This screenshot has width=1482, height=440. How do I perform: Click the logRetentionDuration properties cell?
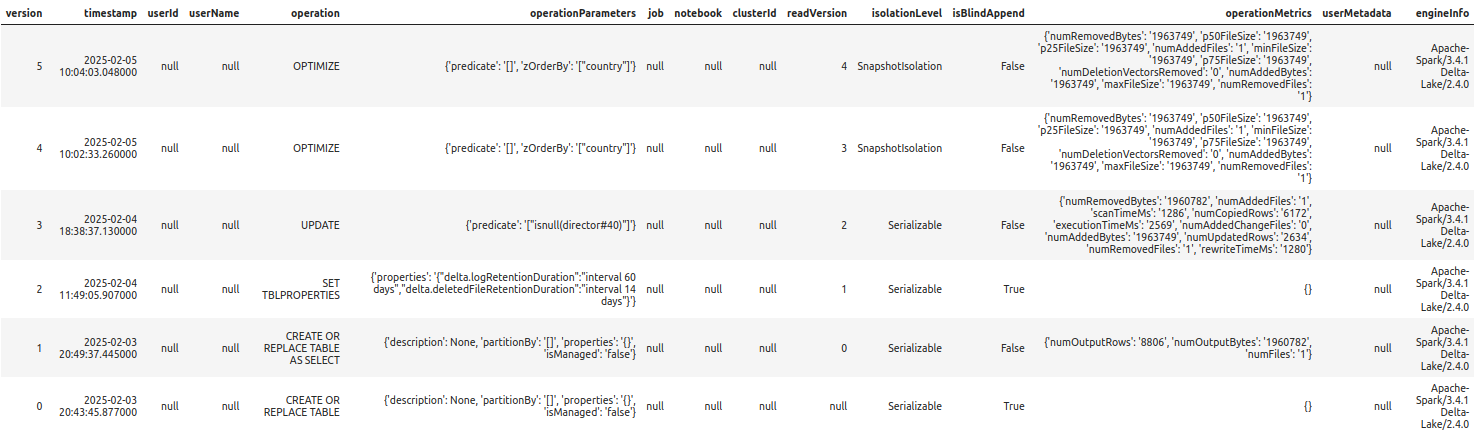point(503,289)
